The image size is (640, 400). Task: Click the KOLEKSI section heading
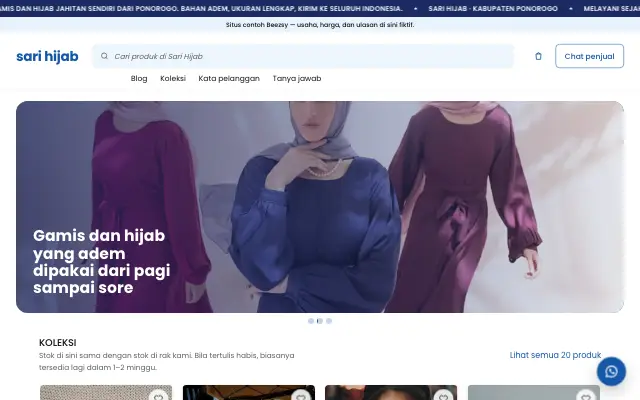tap(58, 343)
